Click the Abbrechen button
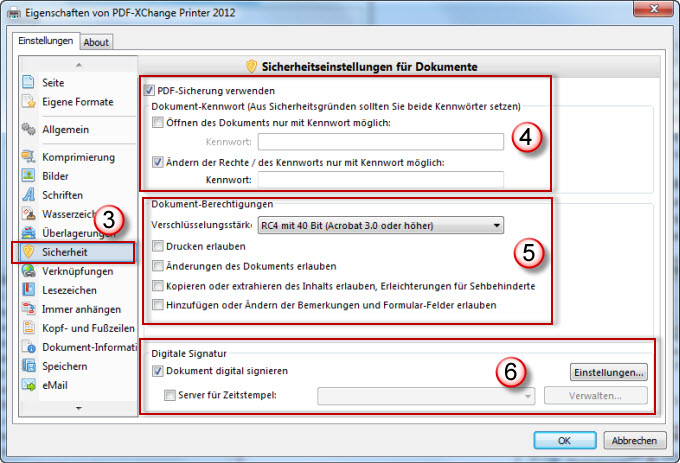 click(x=634, y=440)
